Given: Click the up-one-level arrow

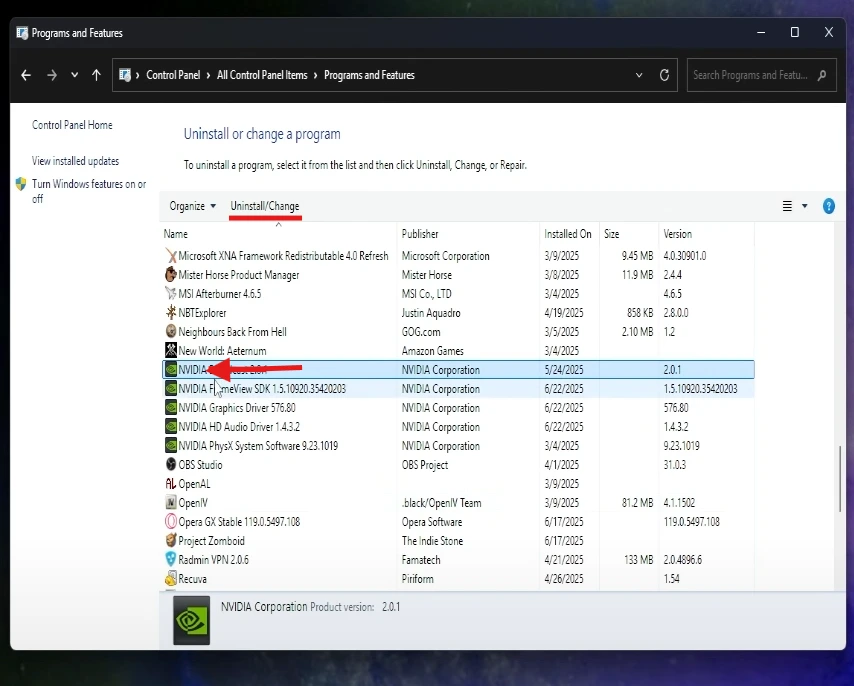Looking at the screenshot, I should pos(96,75).
